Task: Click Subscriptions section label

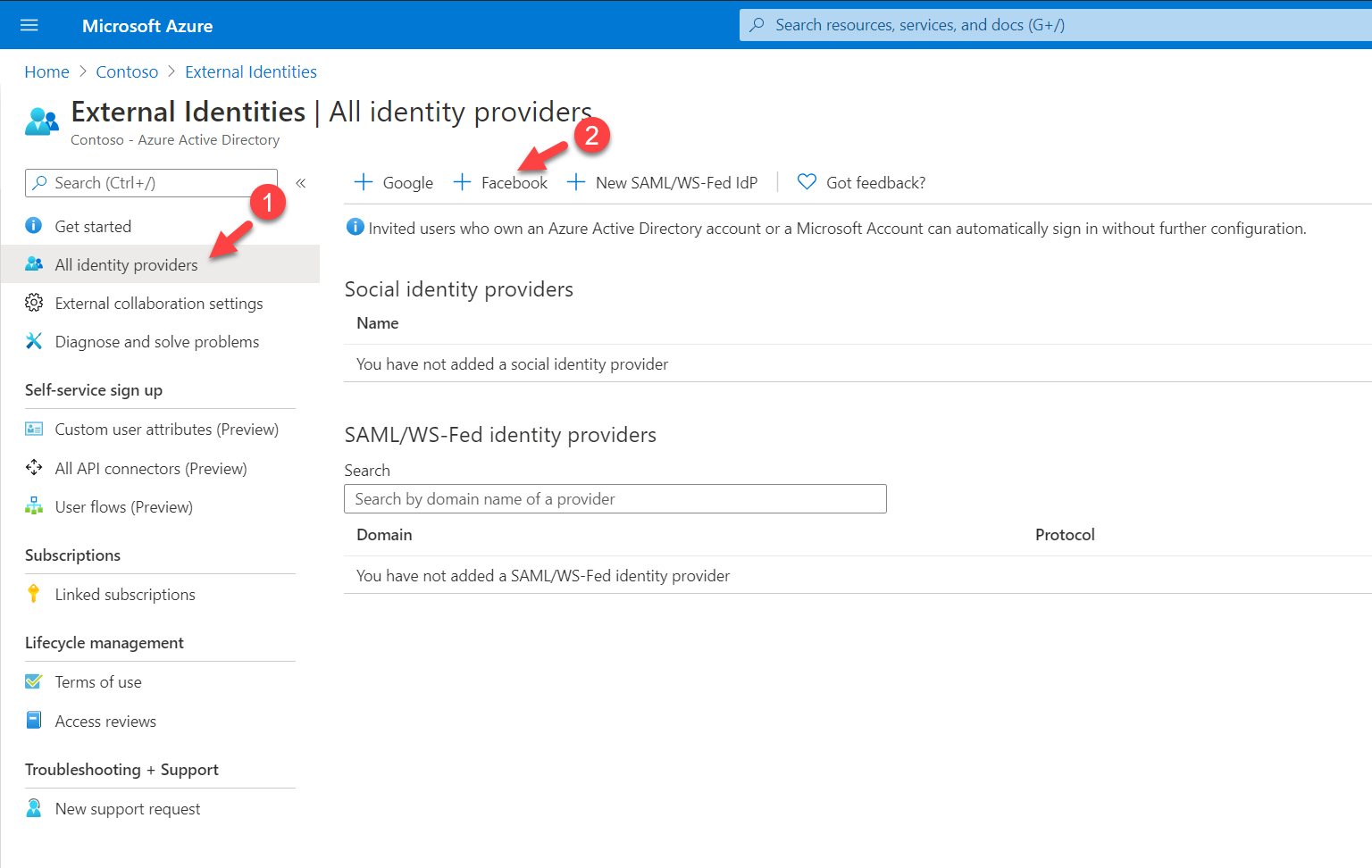Action: tap(72, 555)
